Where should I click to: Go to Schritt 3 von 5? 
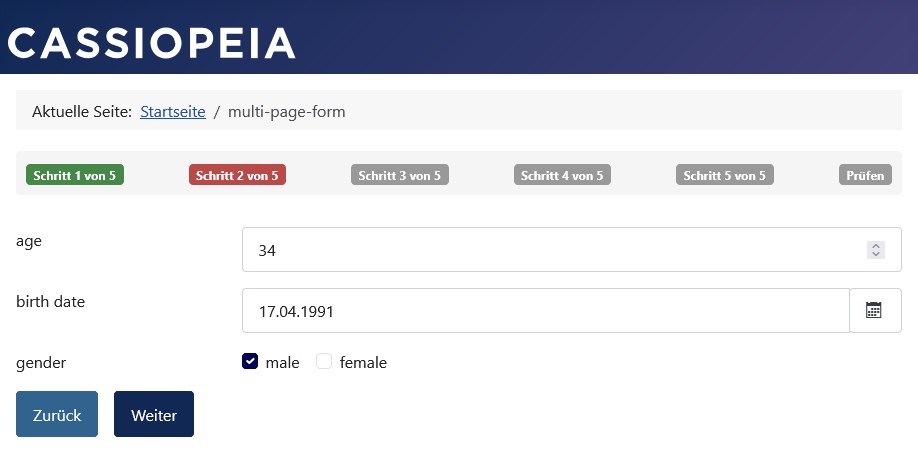(x=400, y=175)
